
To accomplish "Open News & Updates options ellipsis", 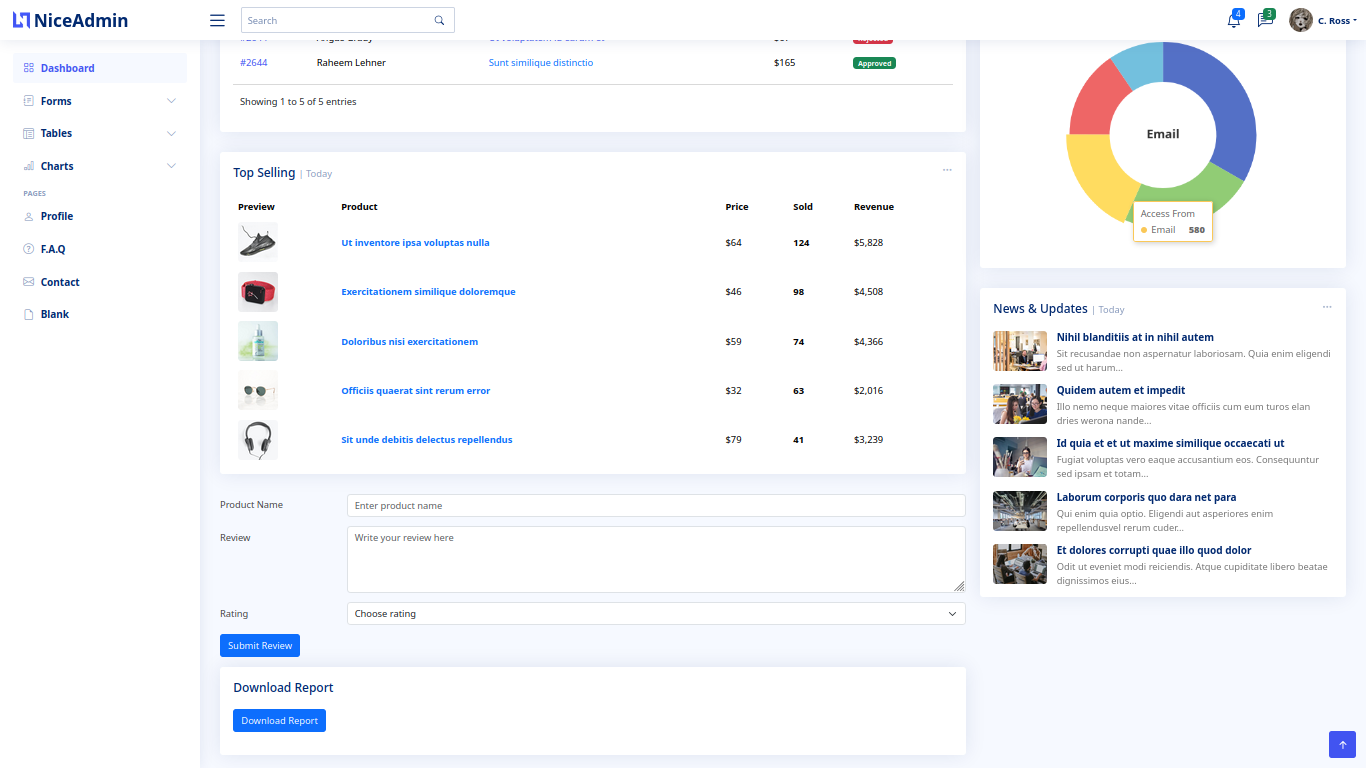I will pyautogui.click(x=1327, y=307).
